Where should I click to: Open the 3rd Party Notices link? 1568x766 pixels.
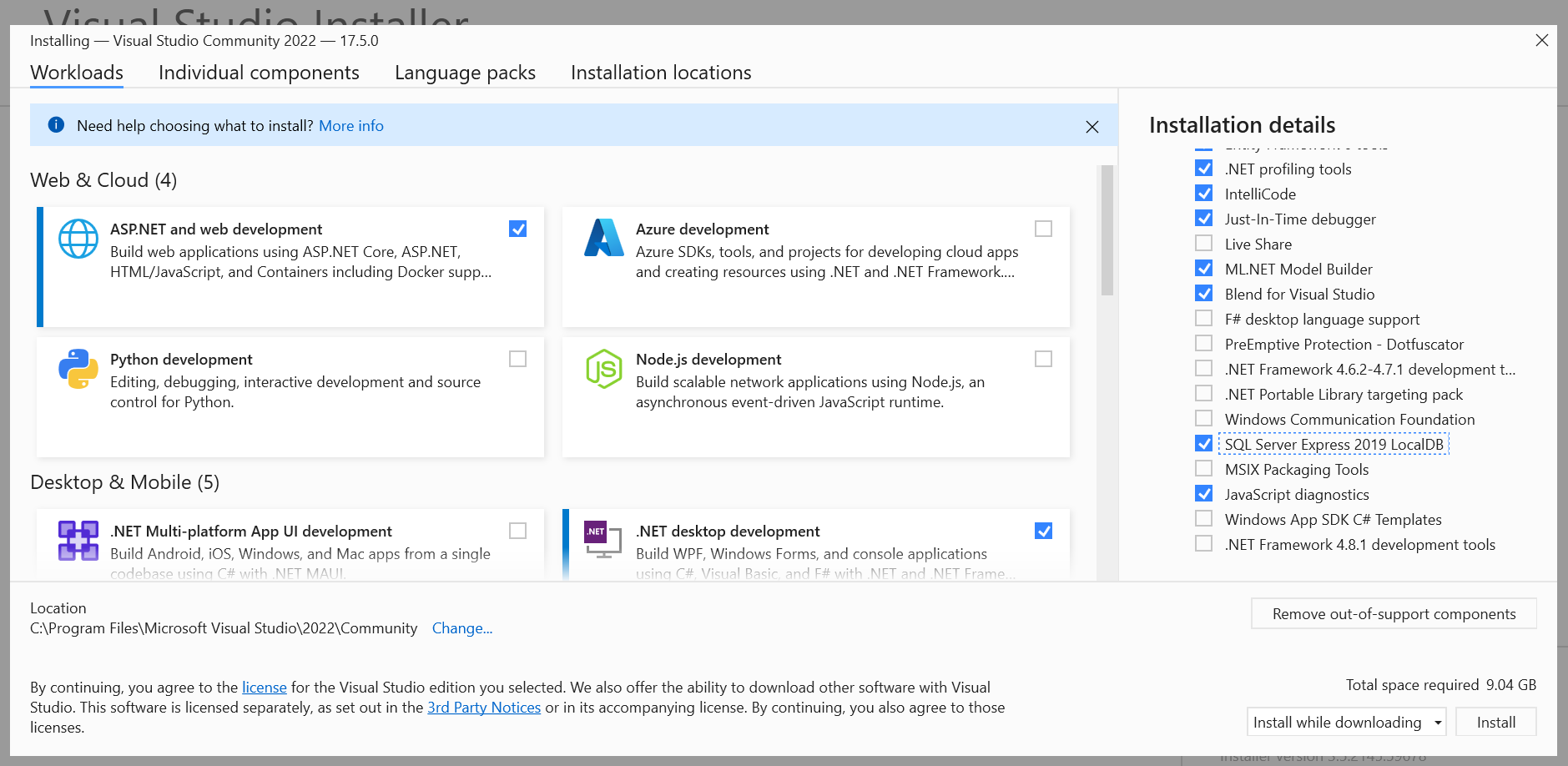click(x=484, y=708)
